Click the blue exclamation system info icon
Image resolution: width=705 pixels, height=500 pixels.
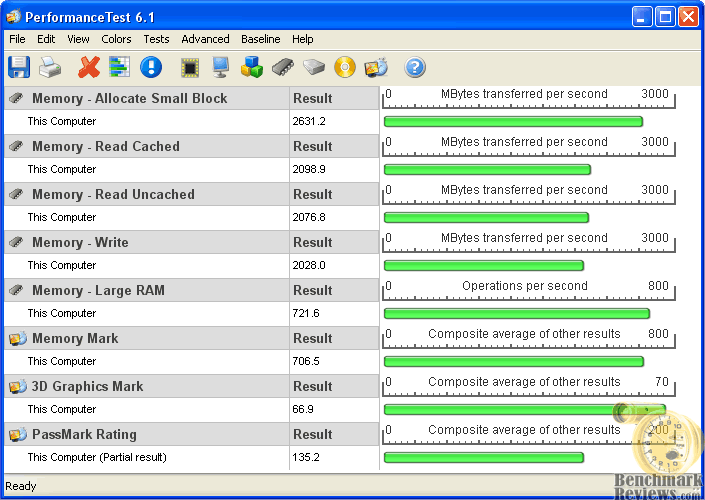pos(151,67)
